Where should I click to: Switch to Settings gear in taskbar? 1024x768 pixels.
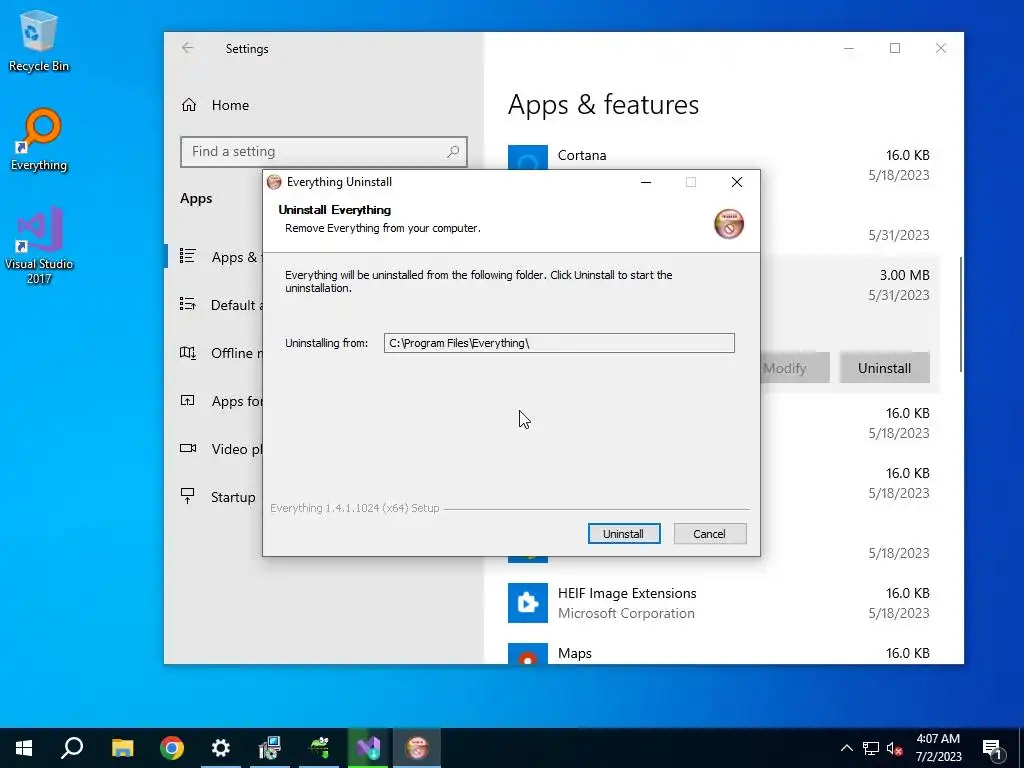click(x=221, y=748)
